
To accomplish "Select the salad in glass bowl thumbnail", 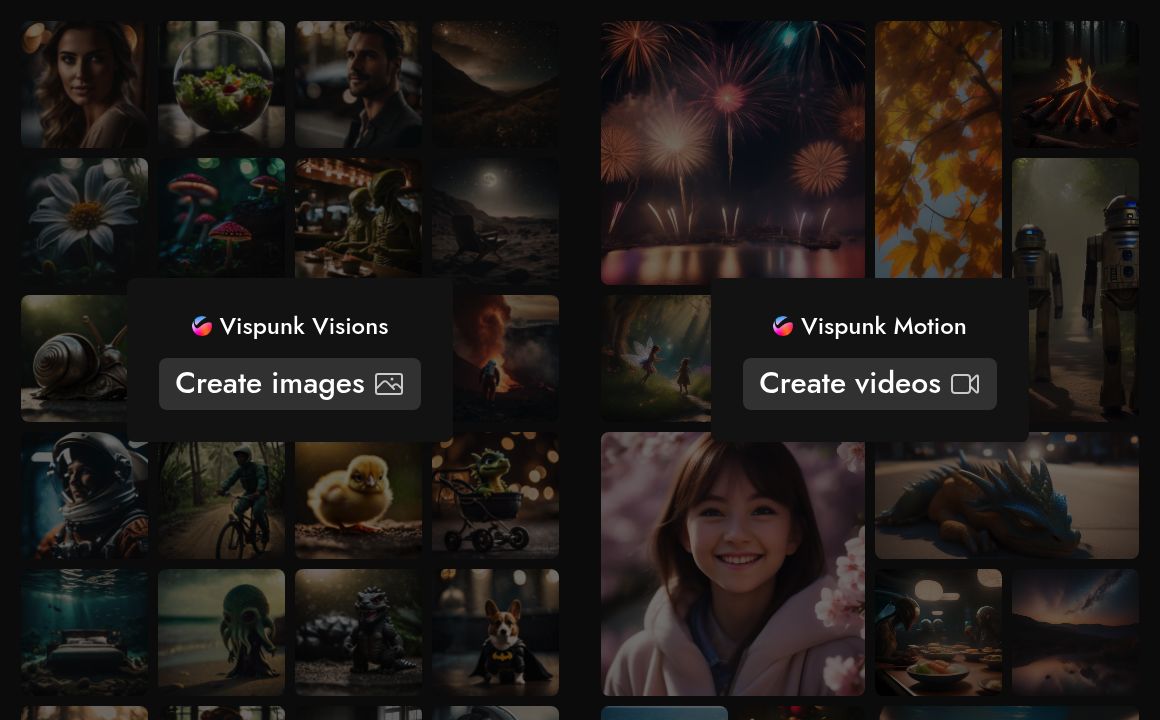I will [221, 84].
